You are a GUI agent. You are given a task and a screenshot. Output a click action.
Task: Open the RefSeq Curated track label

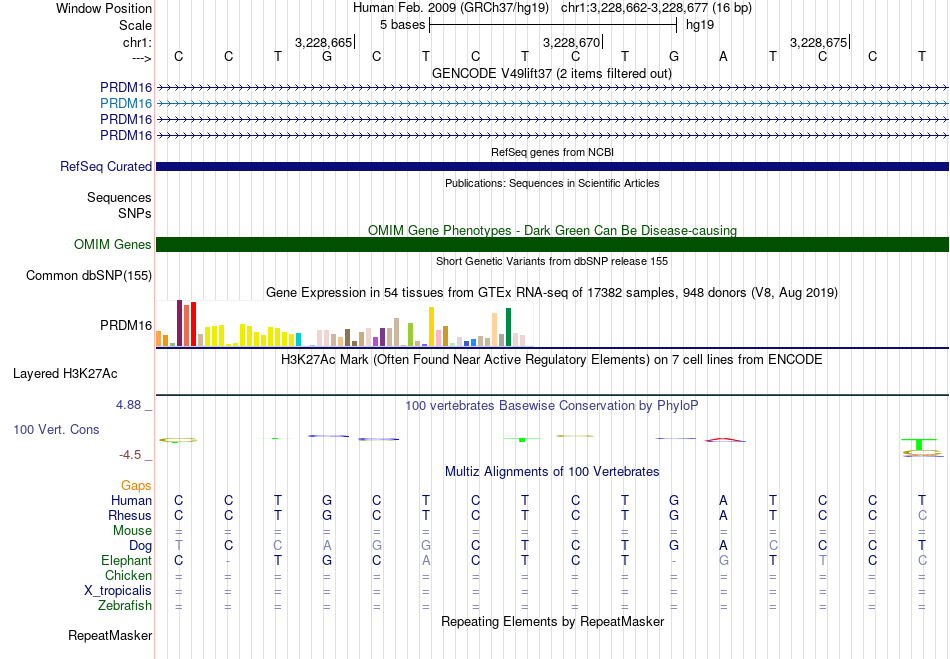(x=106, y=167)
